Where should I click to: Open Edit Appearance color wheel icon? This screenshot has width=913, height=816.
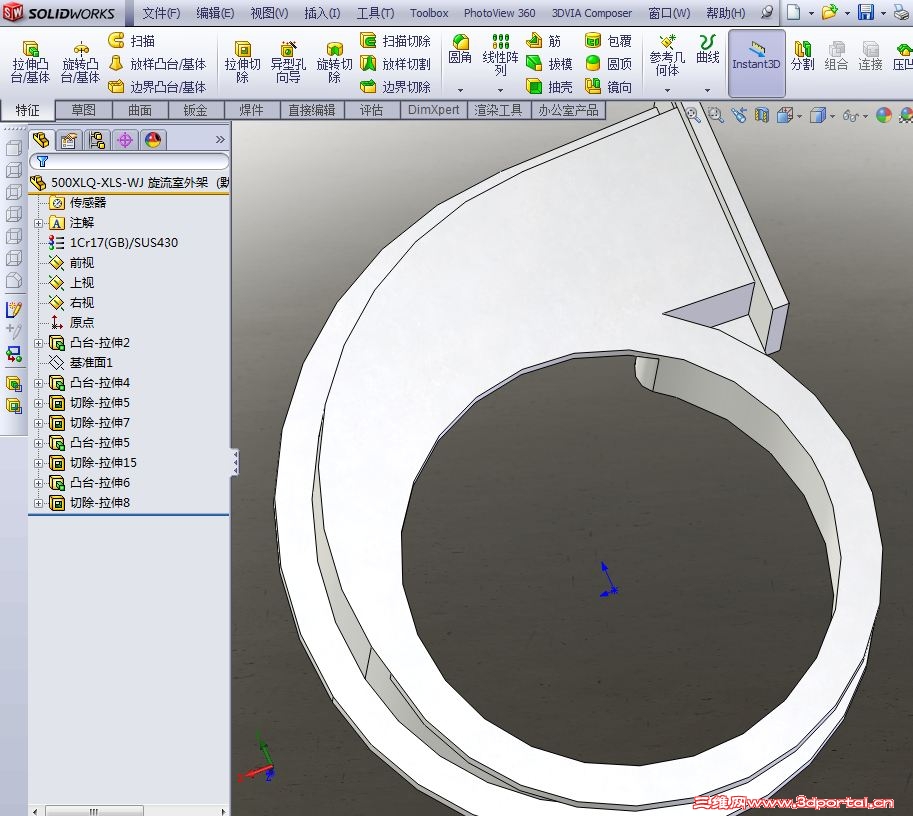pos(884,115)
